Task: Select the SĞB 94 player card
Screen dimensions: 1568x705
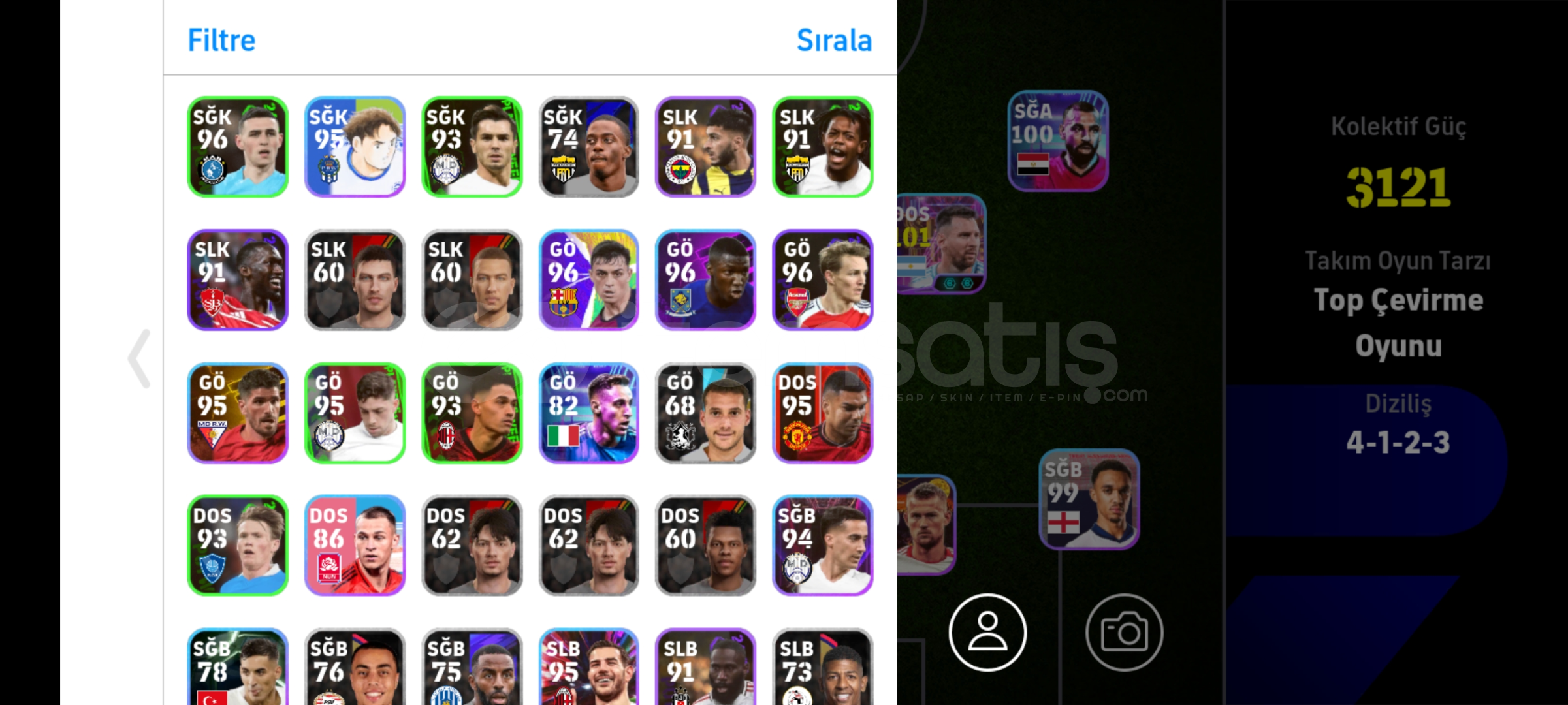Action: (x=822, y=545)
